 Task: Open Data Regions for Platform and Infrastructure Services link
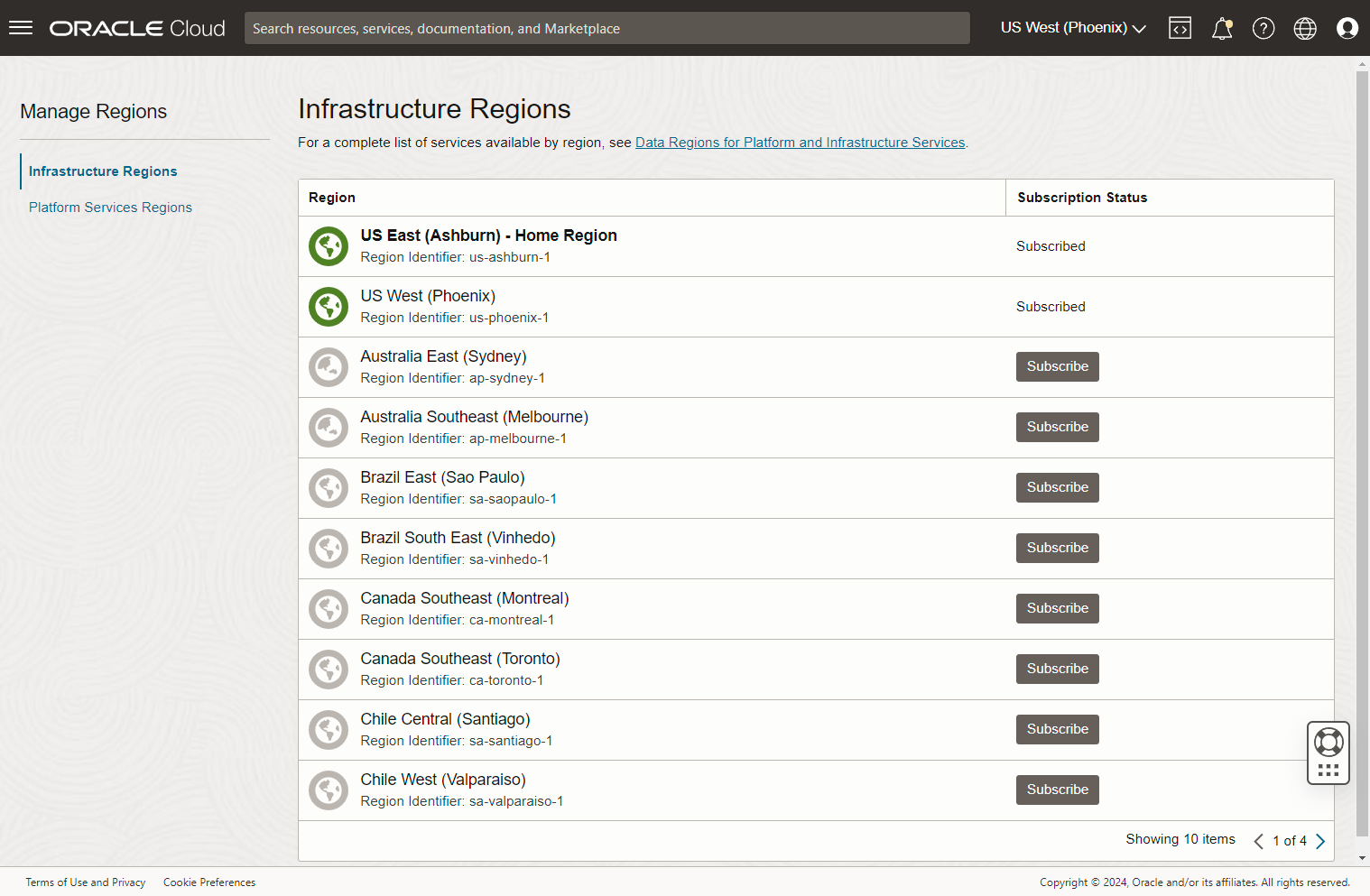tap(800, 143)
